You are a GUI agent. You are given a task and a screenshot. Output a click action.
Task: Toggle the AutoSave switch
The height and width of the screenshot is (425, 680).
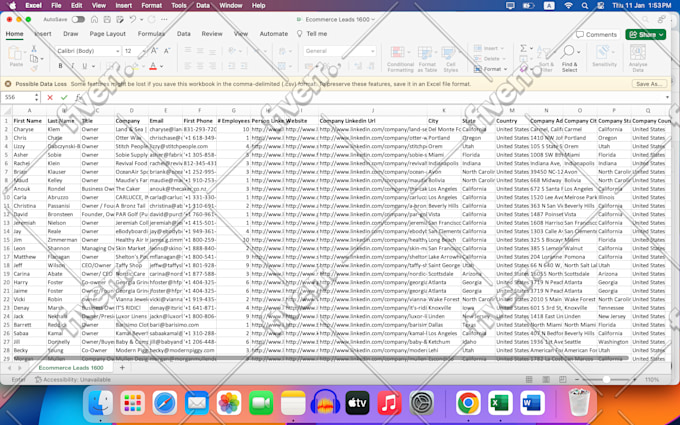tap(78, 20)
